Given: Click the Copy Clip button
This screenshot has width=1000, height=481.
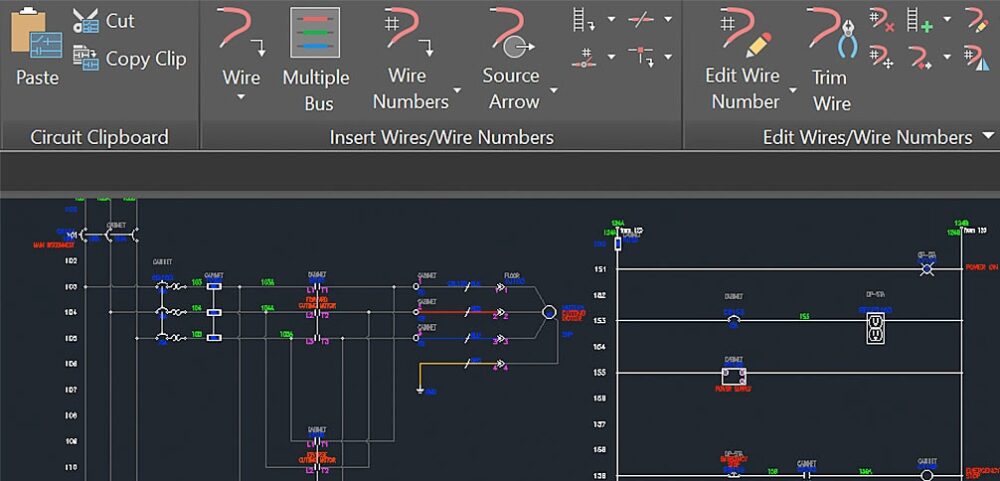Looking at the screenshot, I should [129, 59].
